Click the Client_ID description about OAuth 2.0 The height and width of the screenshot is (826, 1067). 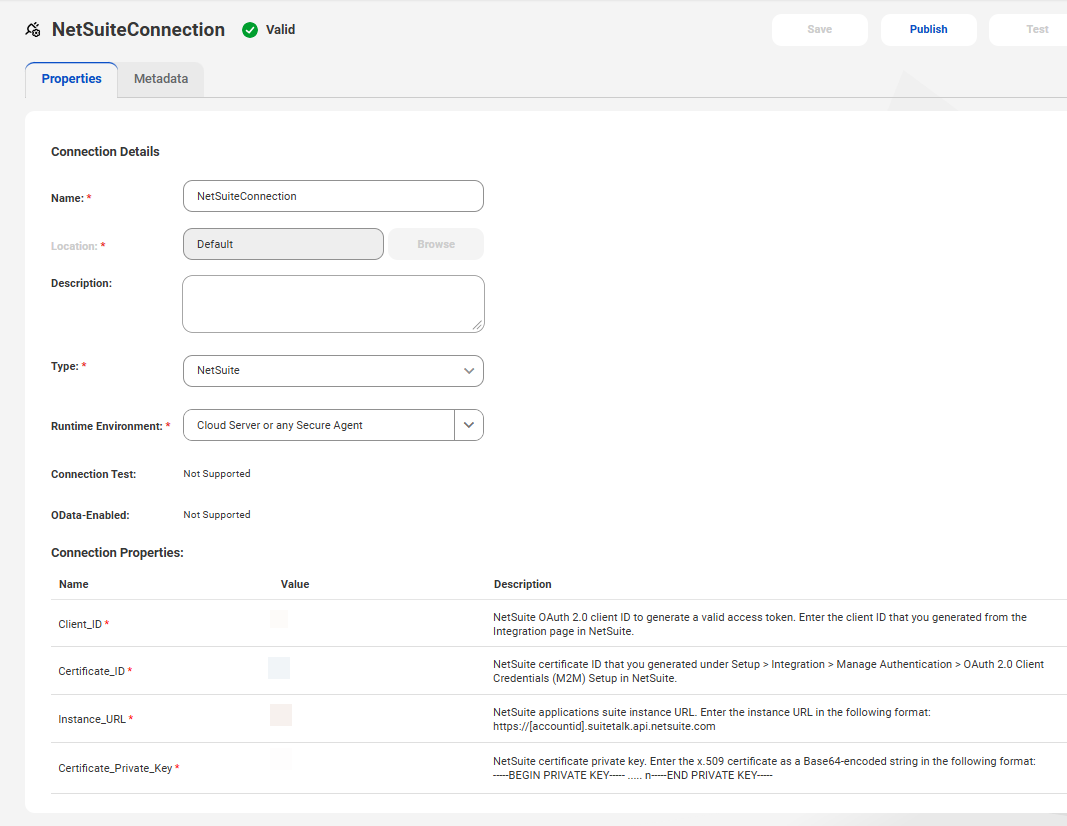(x=759, y=625)
